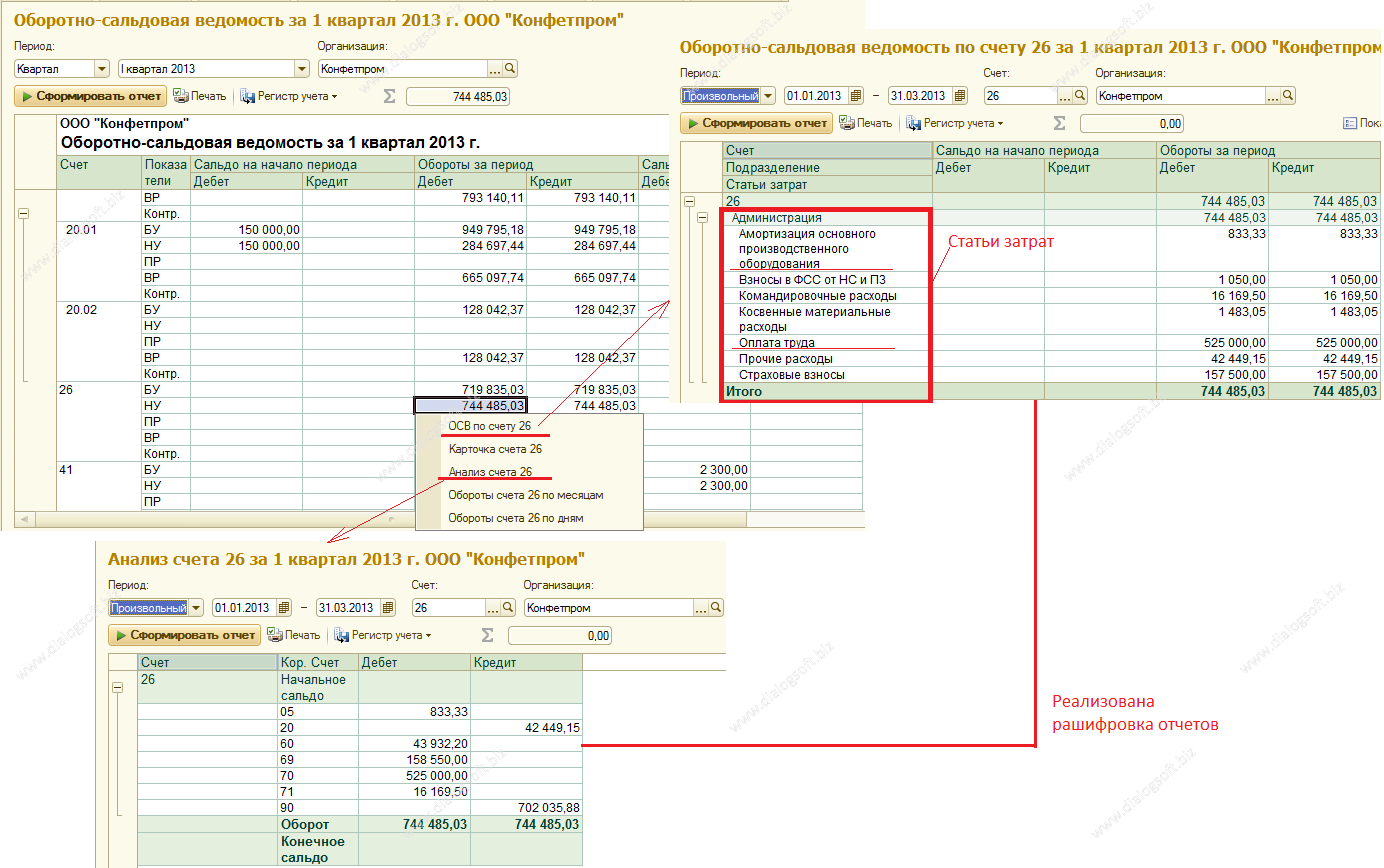Click Сформировать отчет in main ОСВ window
The image size is (1384, 868).
[x=90, y=97]
